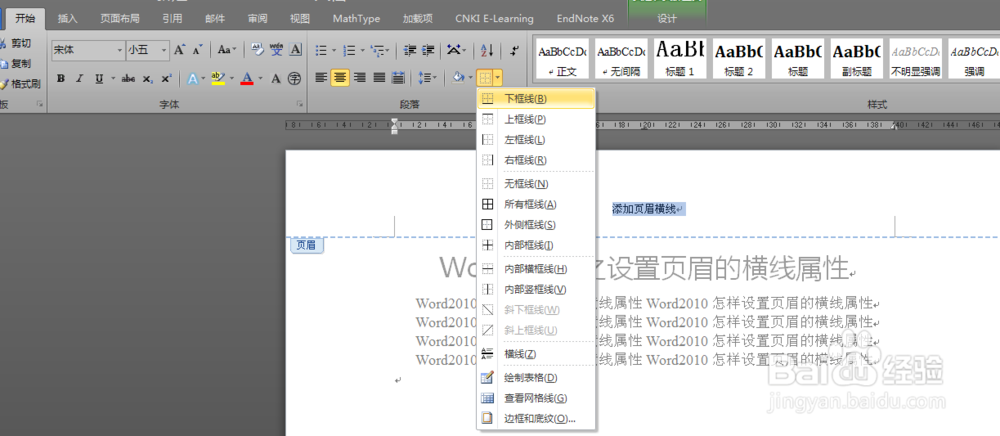
Task: Select 外侧框线 outside borders
Action: pos(536,225)
